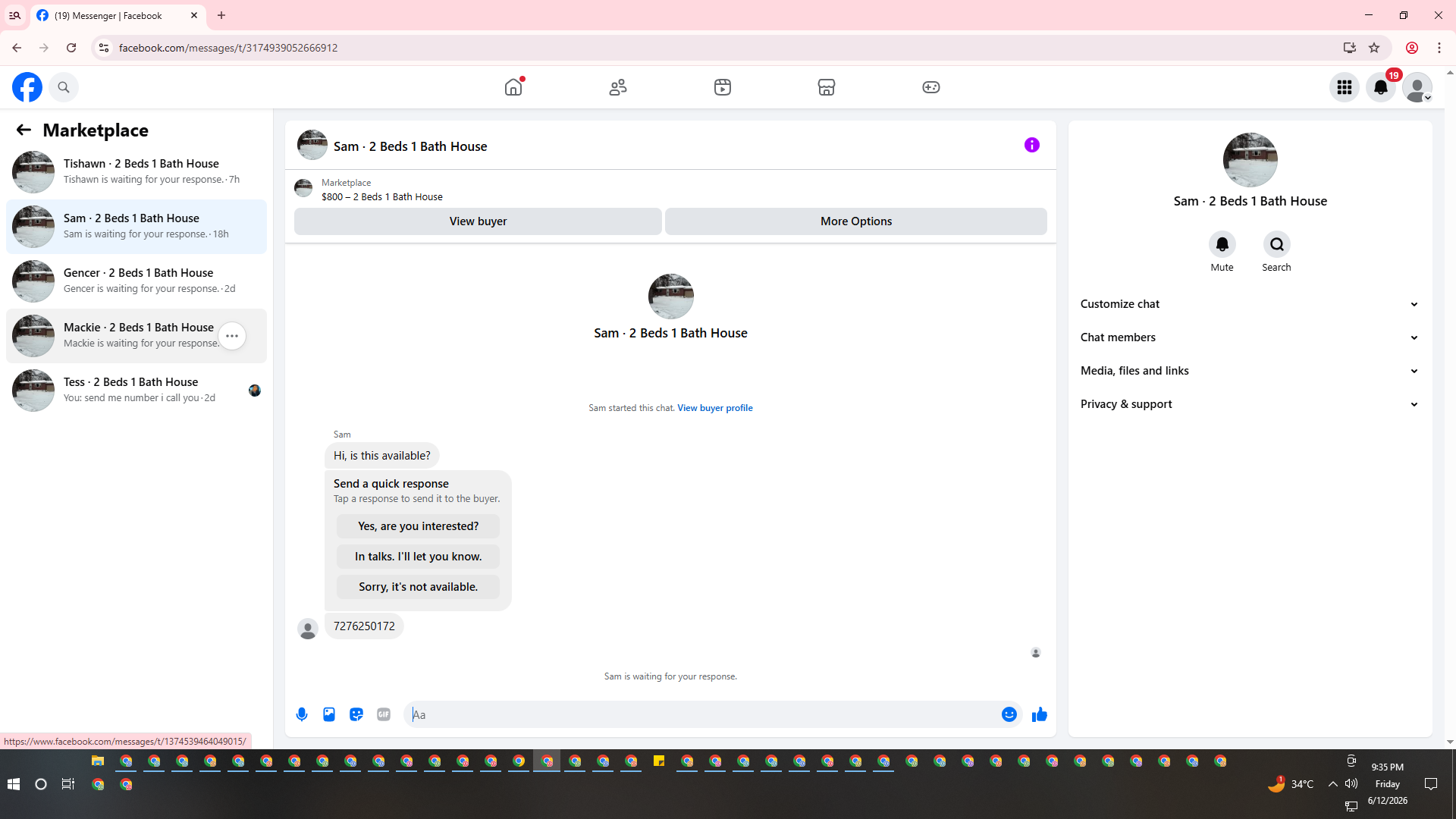This screenshot has height=819, width=1456.
Task: Click the More Options button
Action: click(856, 221)
